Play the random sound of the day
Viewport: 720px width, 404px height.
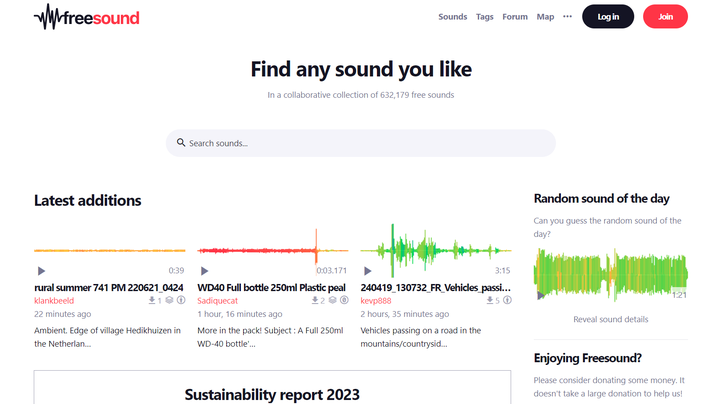point(541,295)
